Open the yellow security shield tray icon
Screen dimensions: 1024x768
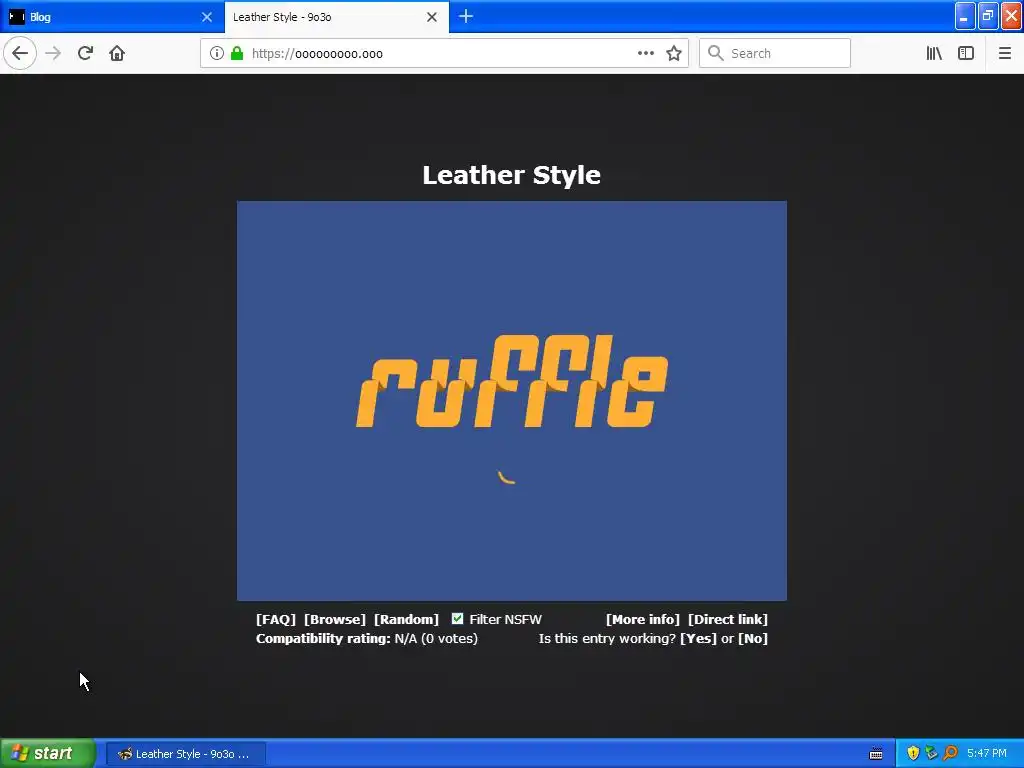pos(913,753)
